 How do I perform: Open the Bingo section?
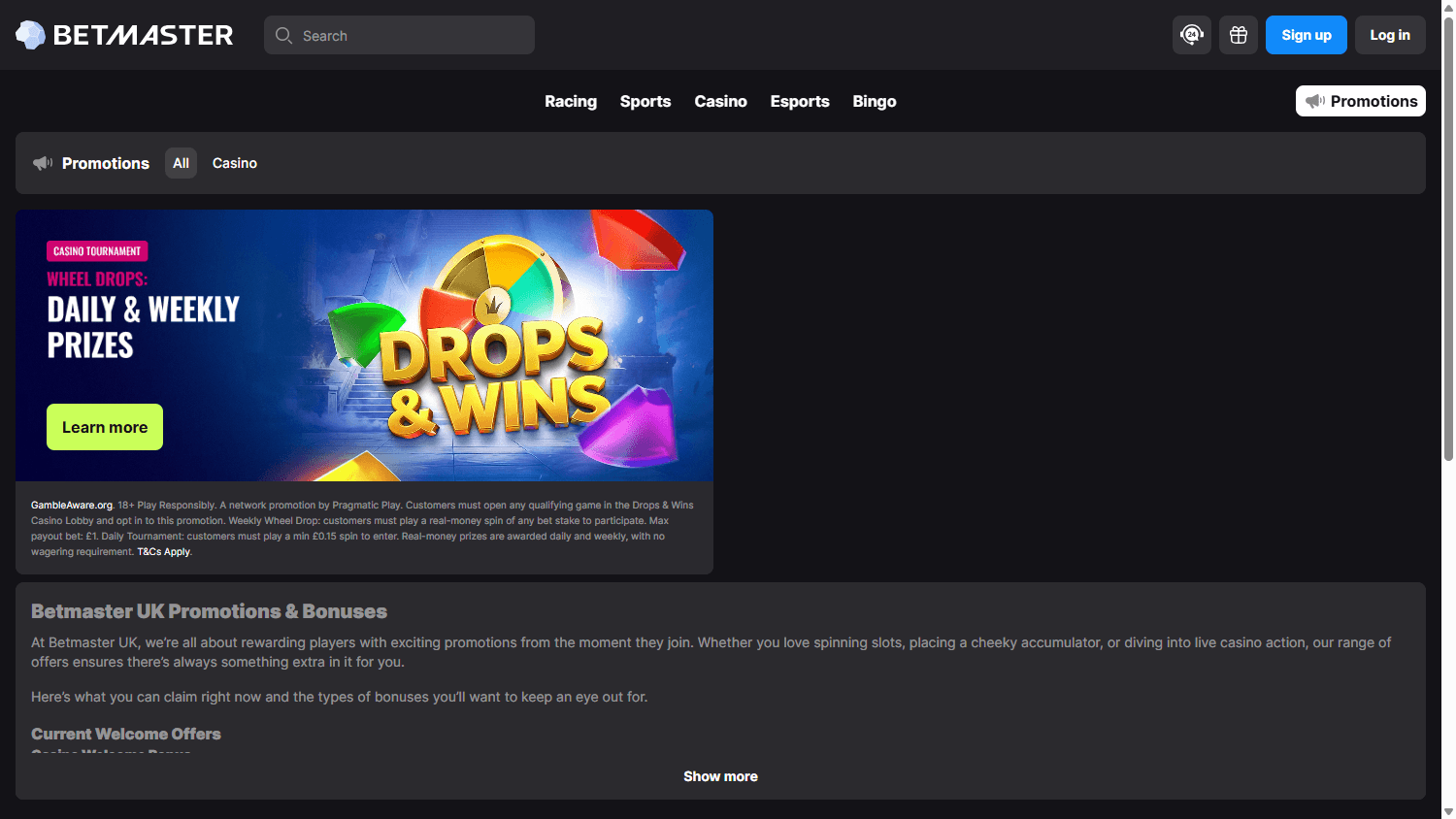tap(874, 101)
